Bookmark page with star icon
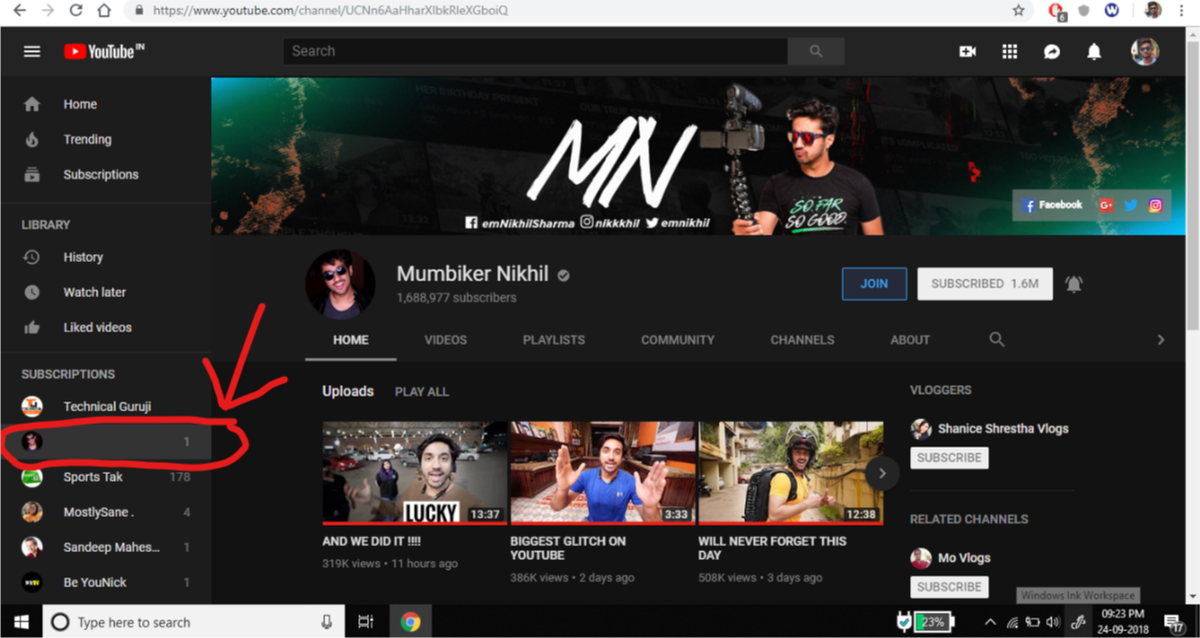This screenshot has height=638, width=1200. [x=1018, y=10]
